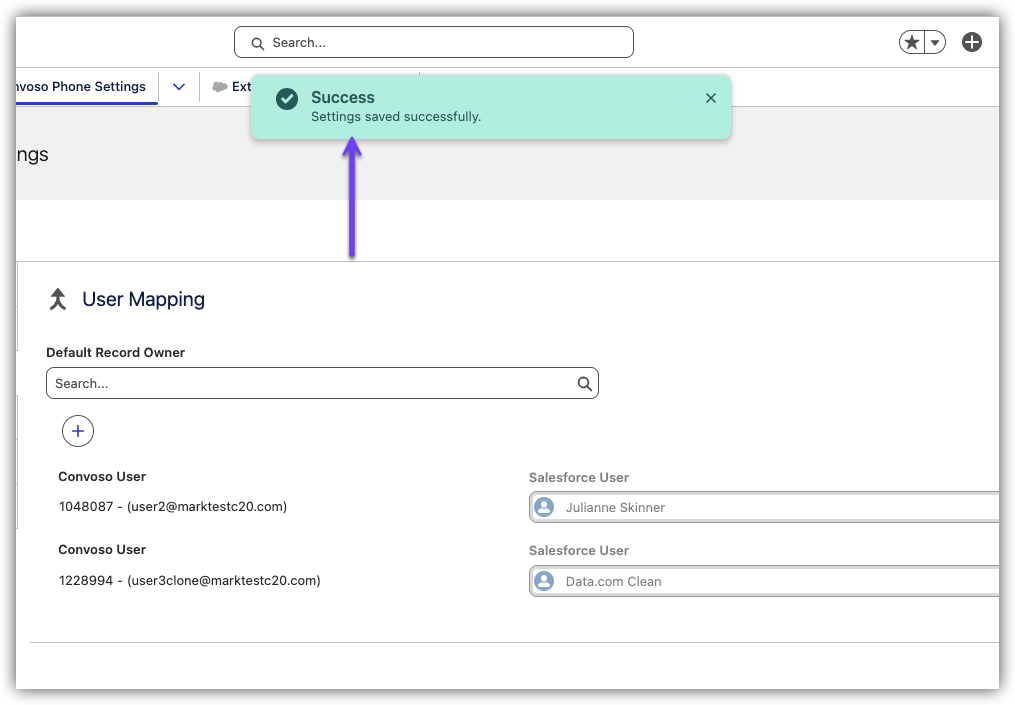Image resolution: width=1015 pixels, height=705 pixels.
Task: Dismiss the Success notification with the X
Action: [710, 98]
